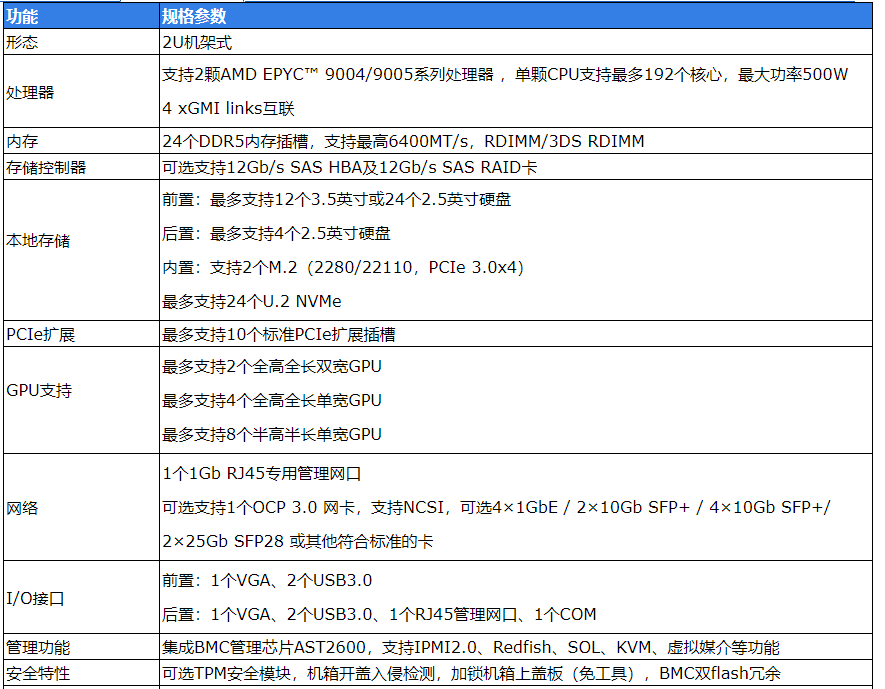
Task: Select the 内存 row label
Action: [x=23, y=141]
